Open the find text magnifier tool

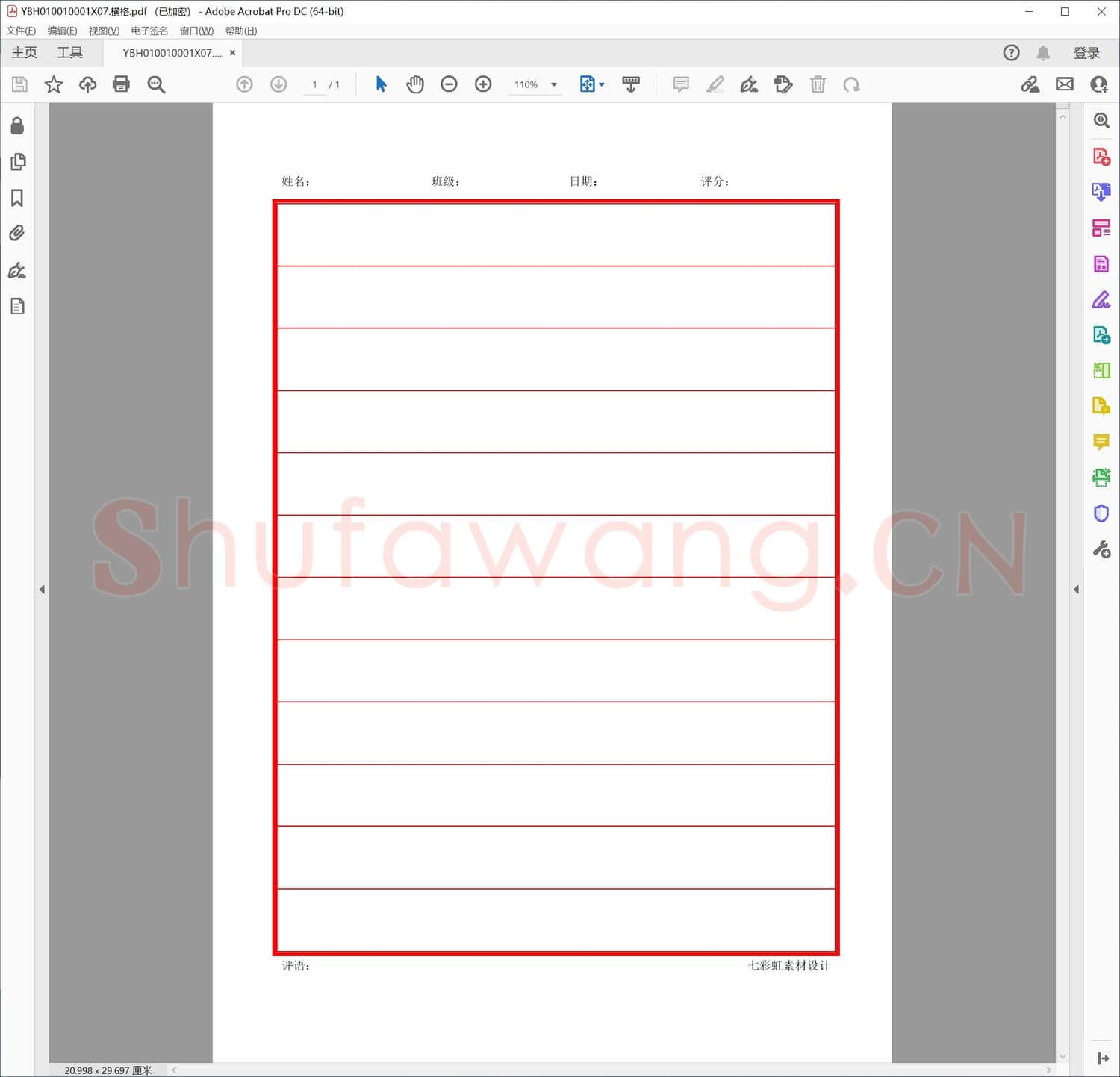(156, 84)
